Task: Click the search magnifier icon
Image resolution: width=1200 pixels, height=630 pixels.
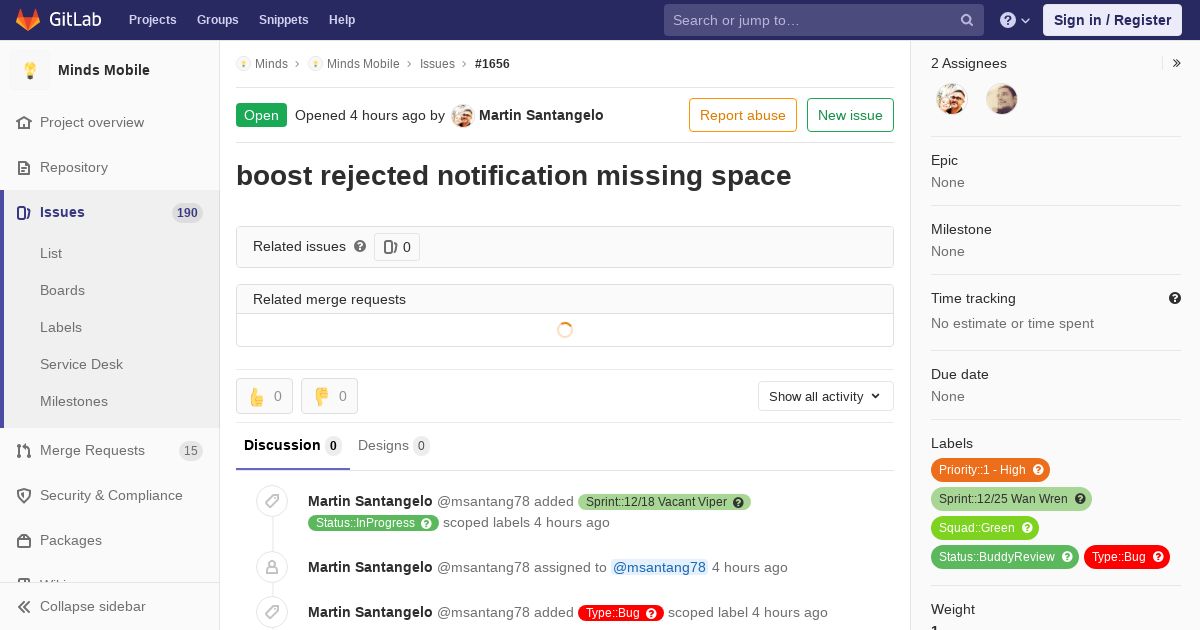Action: [967, 20]
